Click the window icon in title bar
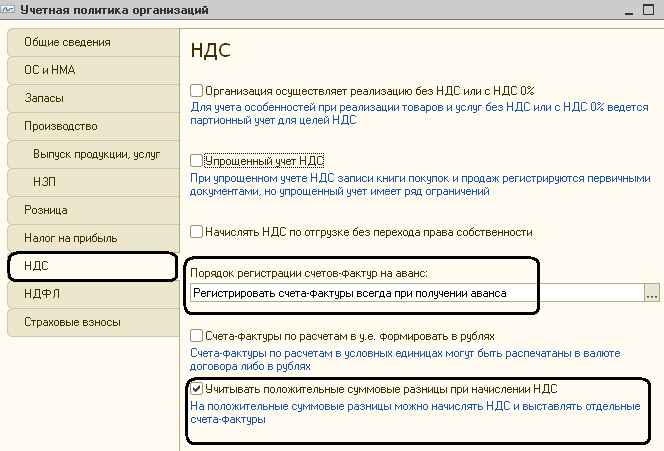 (8, 9)
